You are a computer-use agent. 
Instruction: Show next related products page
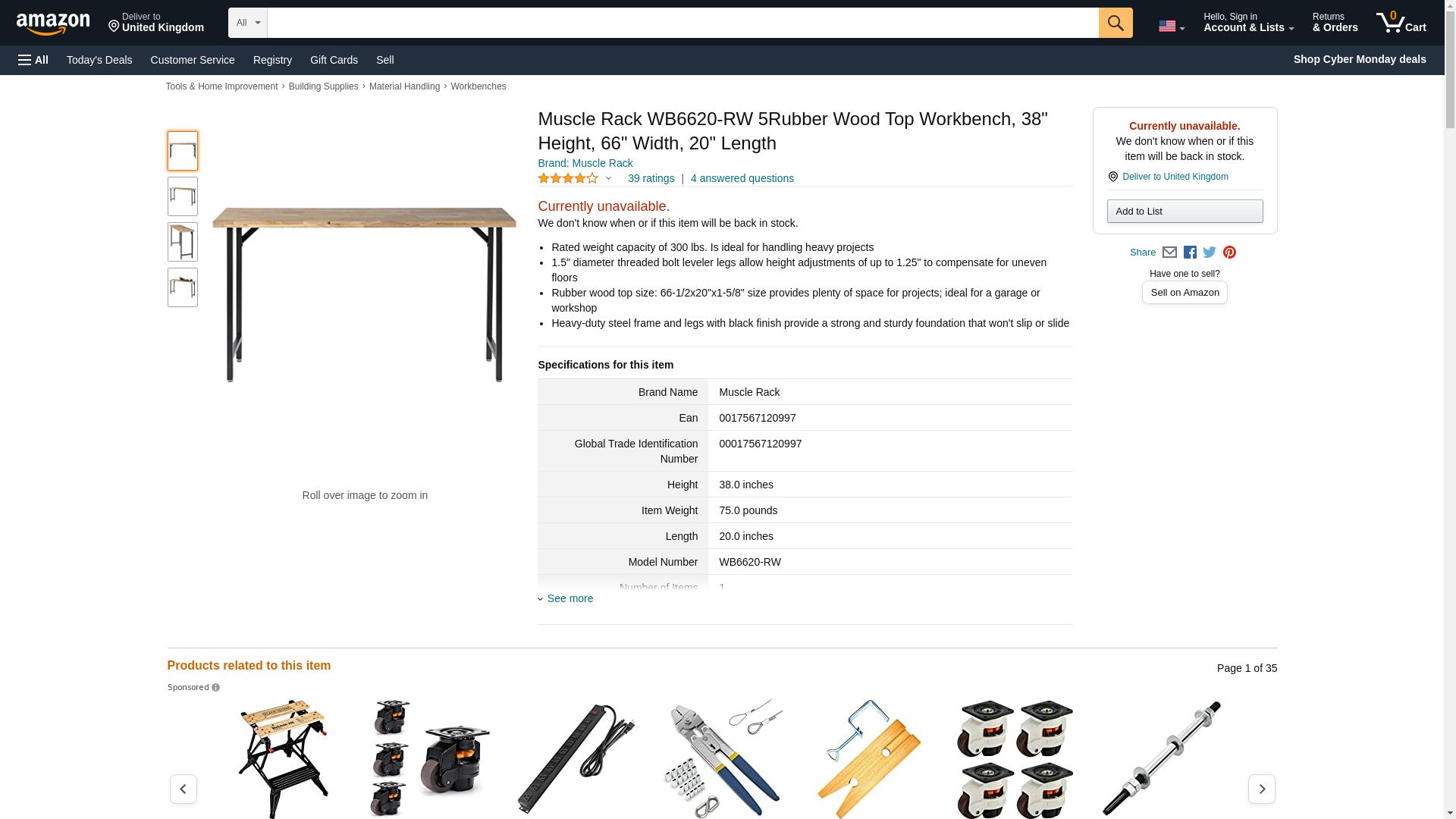(x=1261, y=789)
